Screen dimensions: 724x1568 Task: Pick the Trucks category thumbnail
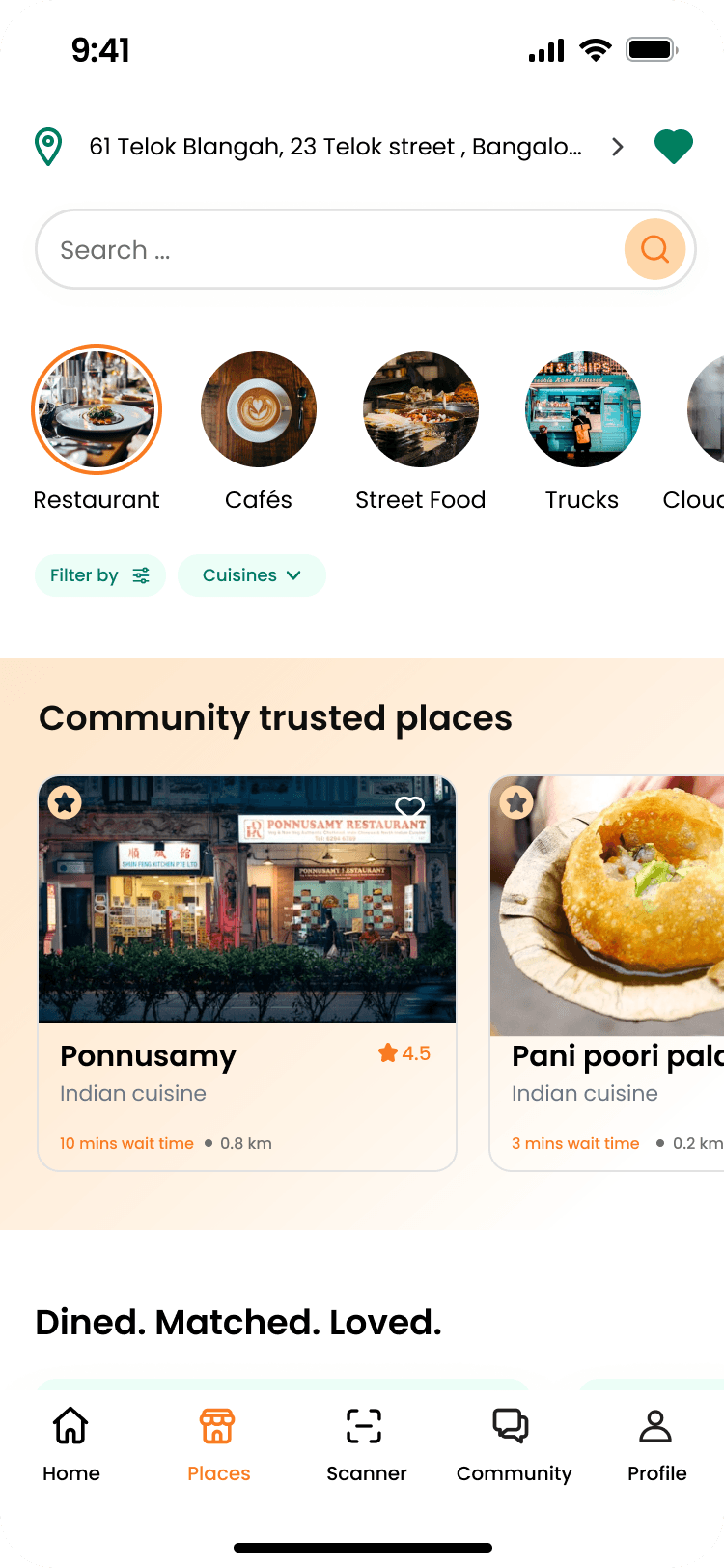[583, 409]
